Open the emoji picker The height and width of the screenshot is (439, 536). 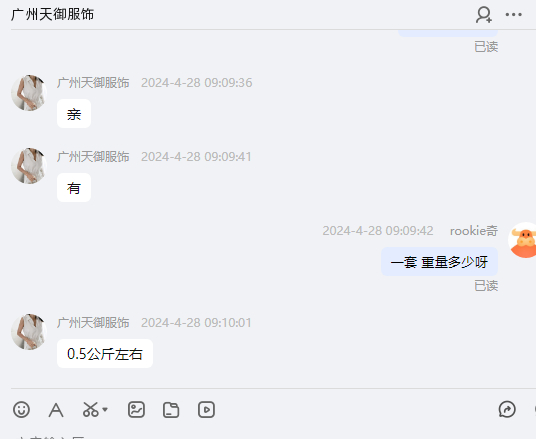[x=21, y=409]
